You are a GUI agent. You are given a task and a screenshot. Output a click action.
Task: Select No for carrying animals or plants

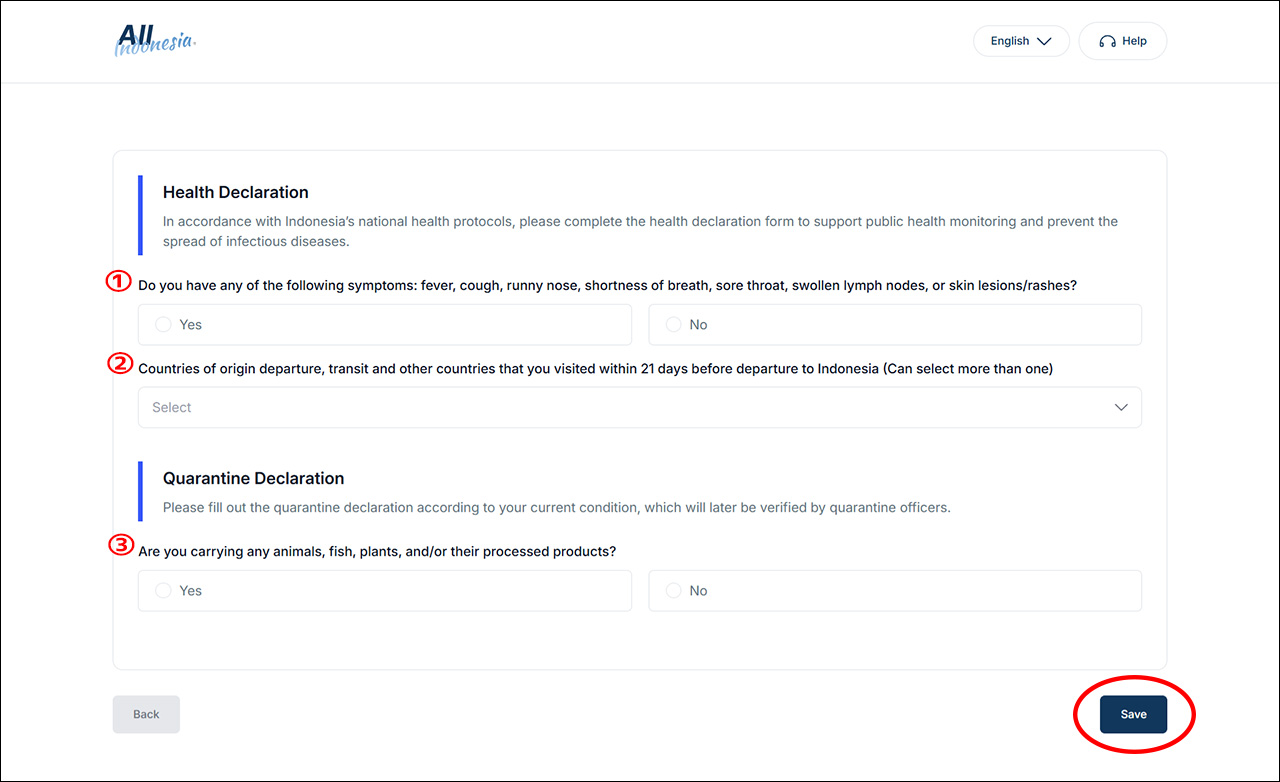895,591
